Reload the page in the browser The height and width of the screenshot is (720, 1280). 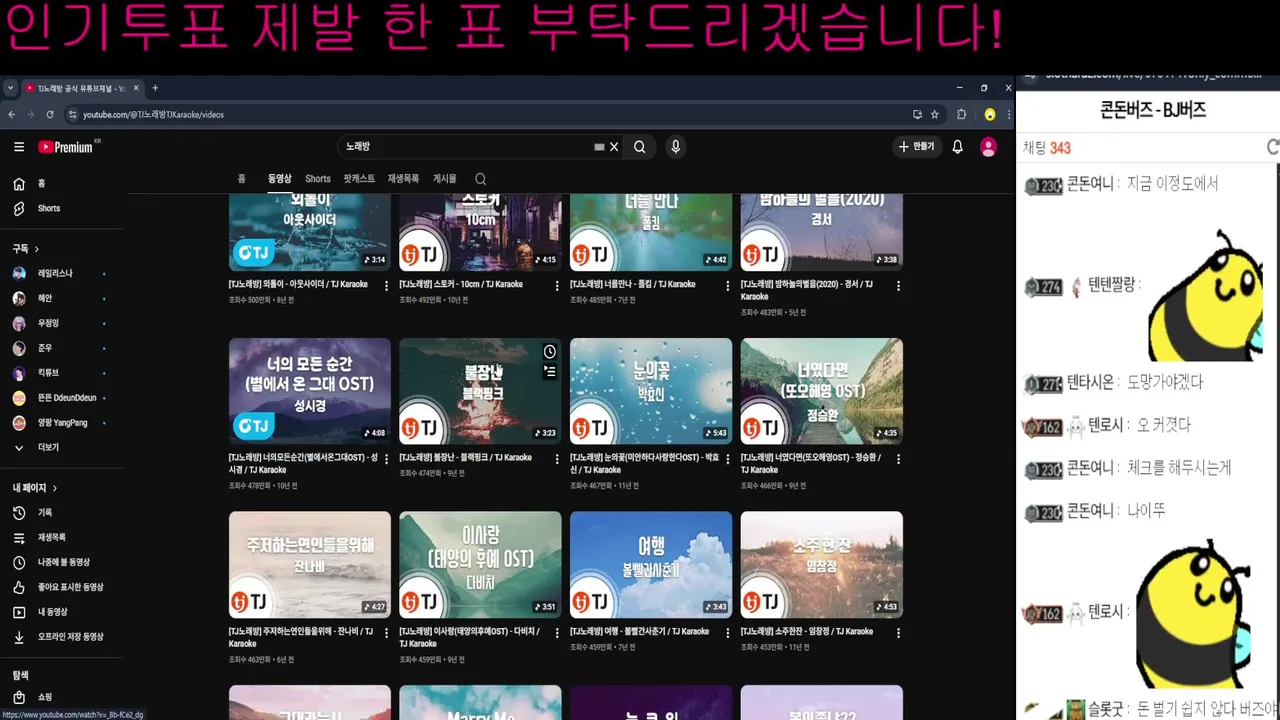50,115
